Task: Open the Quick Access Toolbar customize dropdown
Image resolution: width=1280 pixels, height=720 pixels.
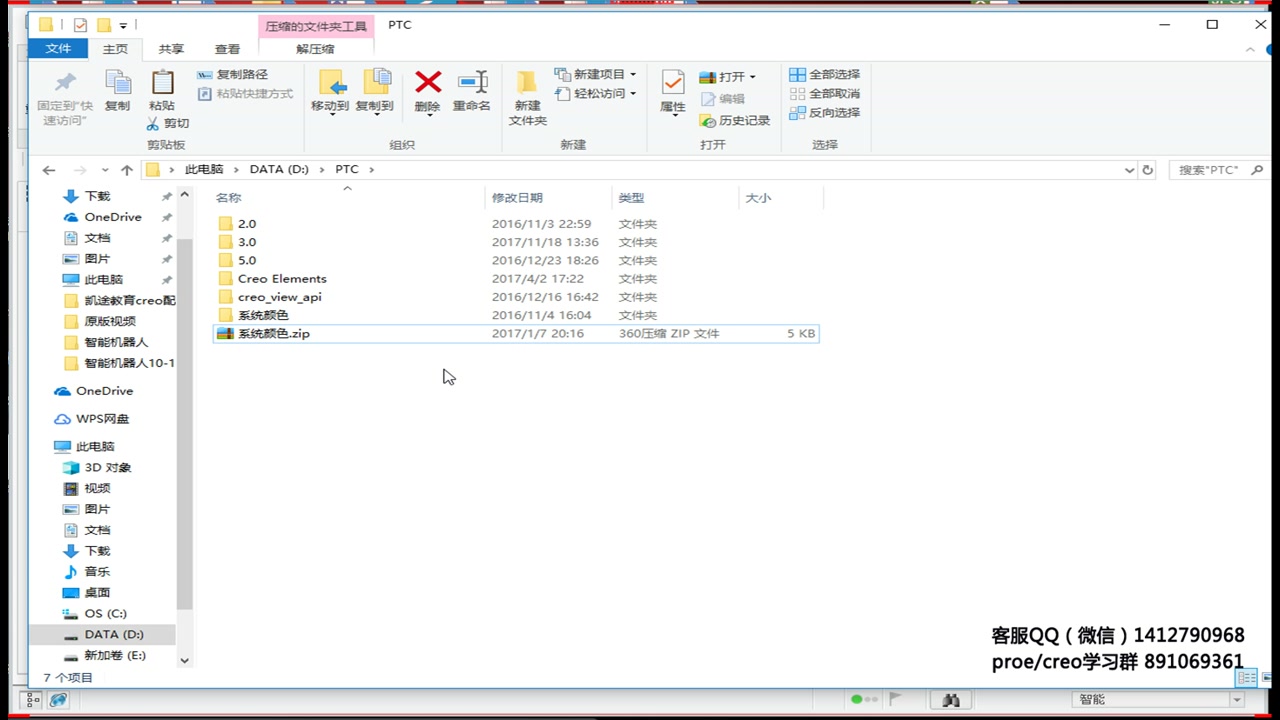Action: (x=123, y=25)
